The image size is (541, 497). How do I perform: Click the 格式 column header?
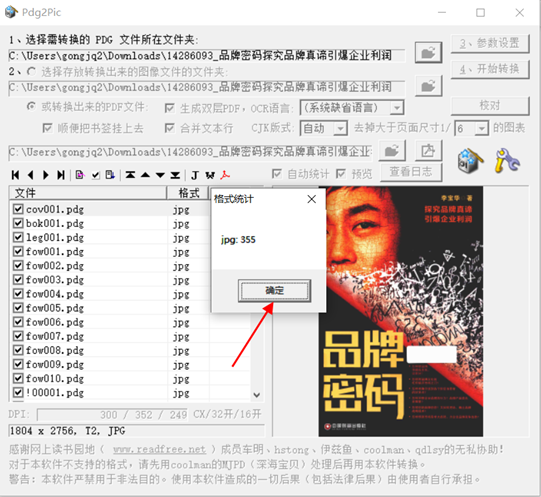pyautogui.click(x=189, y=193)
